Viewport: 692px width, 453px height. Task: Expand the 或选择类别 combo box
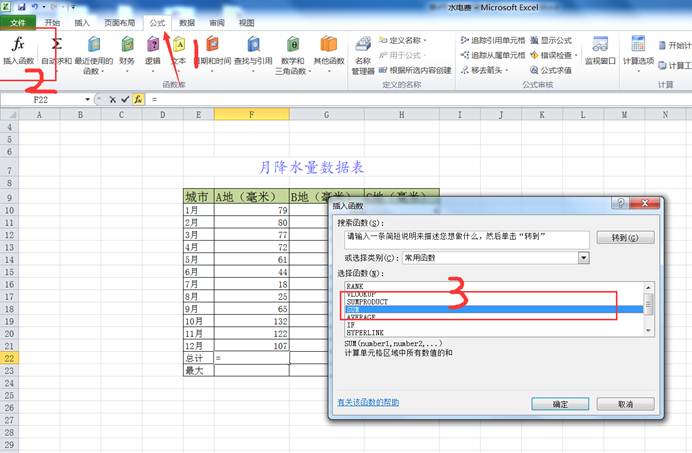[x=582, y=258]
